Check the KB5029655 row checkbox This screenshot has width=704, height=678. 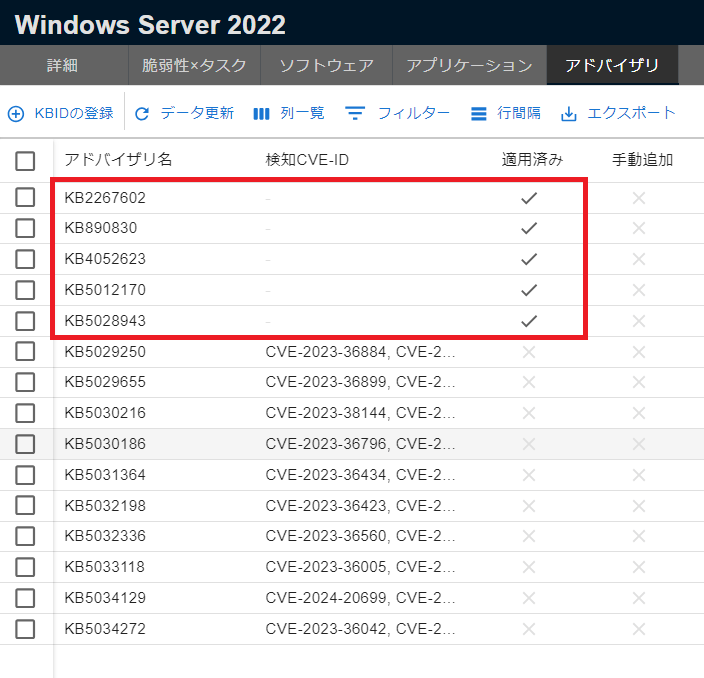pos(25,382)
